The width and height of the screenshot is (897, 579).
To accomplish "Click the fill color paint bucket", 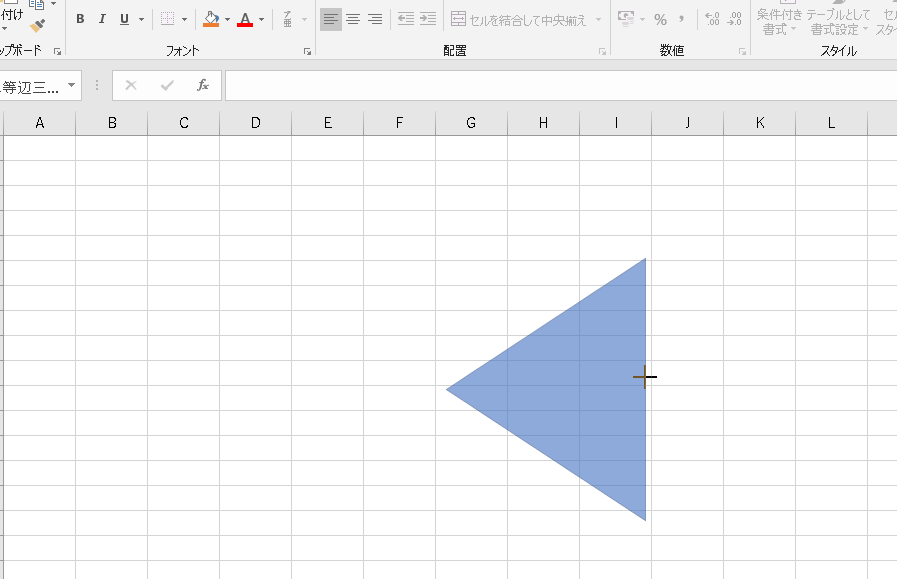I will tap(210, 19).
